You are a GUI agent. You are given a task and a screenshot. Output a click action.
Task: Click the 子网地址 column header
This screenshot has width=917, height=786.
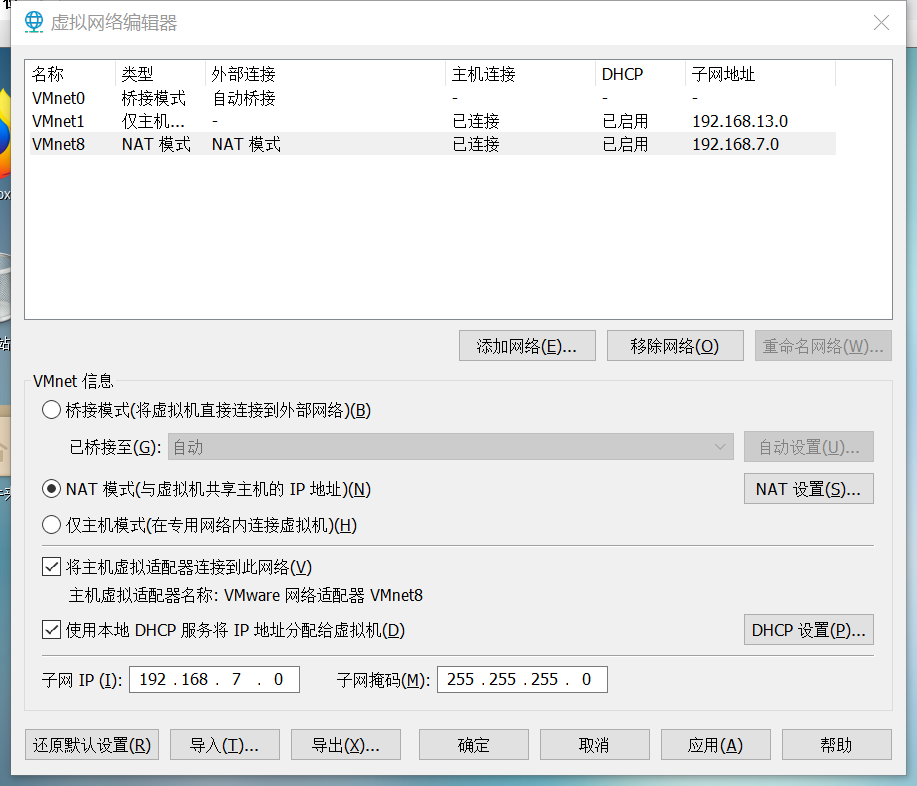click(760, 74)
